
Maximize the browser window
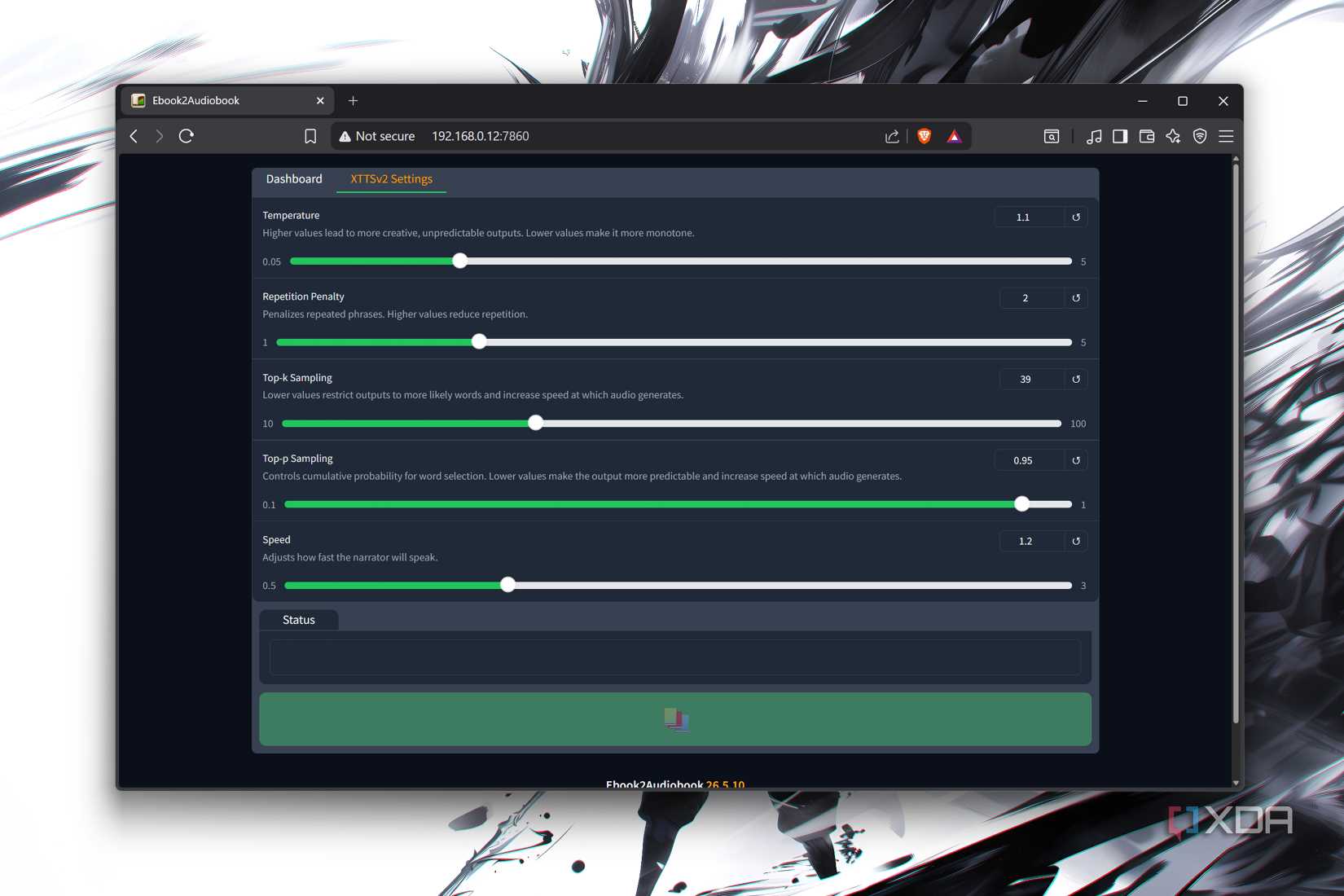tap(1183, 101)
